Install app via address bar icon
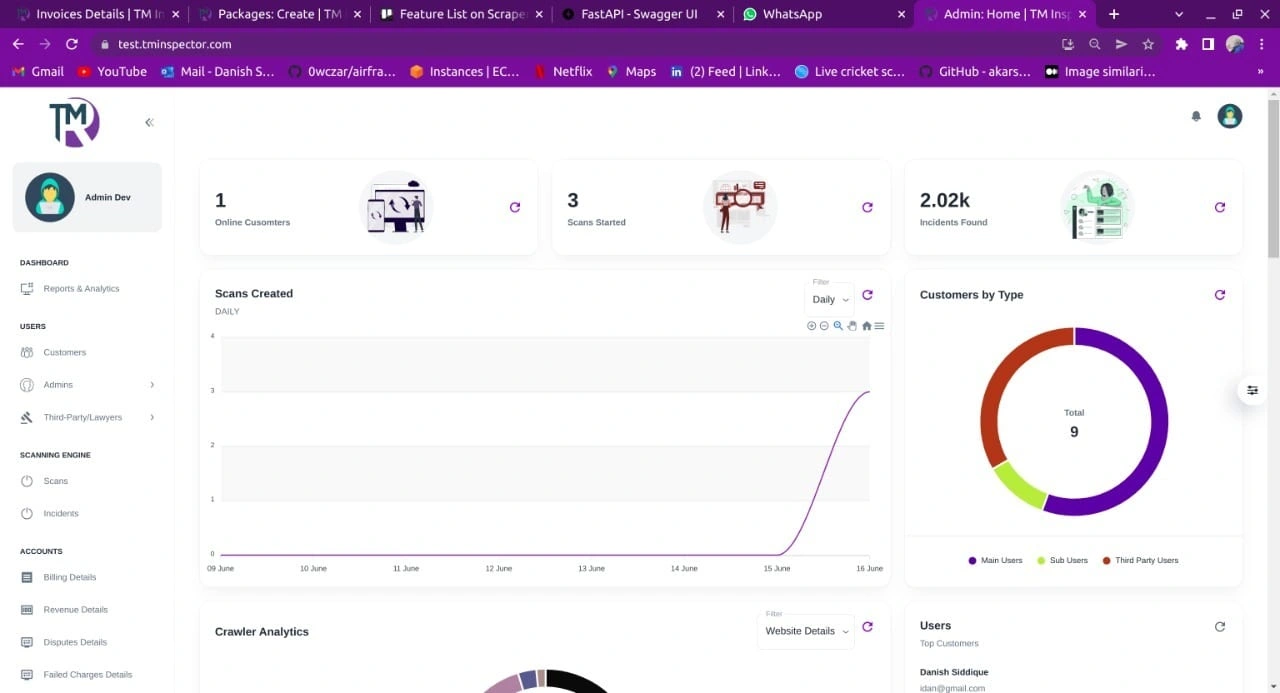The image size is (1280, 693). (x=1068, y=44)
